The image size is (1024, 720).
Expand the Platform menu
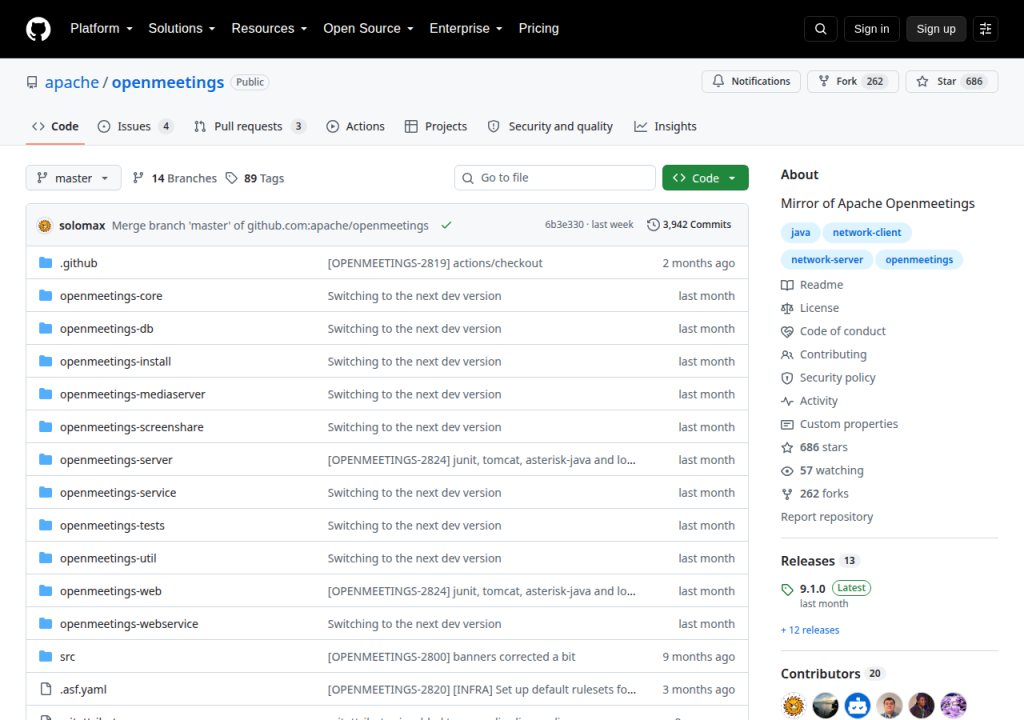[x=101, y=29]
